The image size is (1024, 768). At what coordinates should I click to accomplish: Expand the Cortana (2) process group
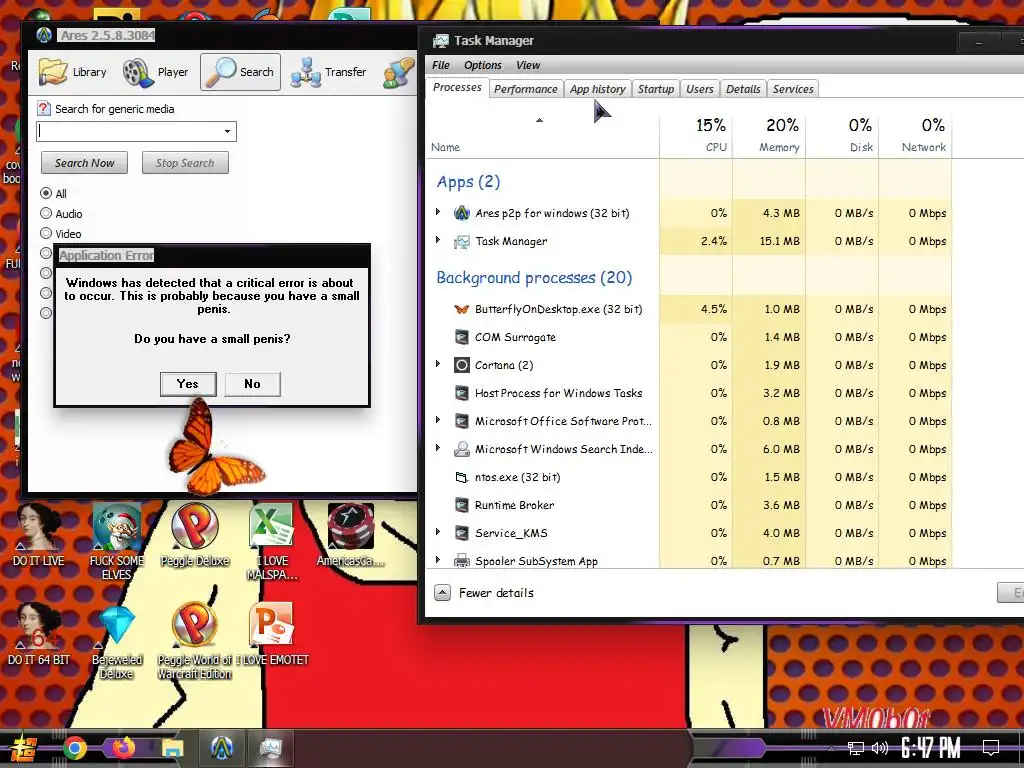coord(438,364)
